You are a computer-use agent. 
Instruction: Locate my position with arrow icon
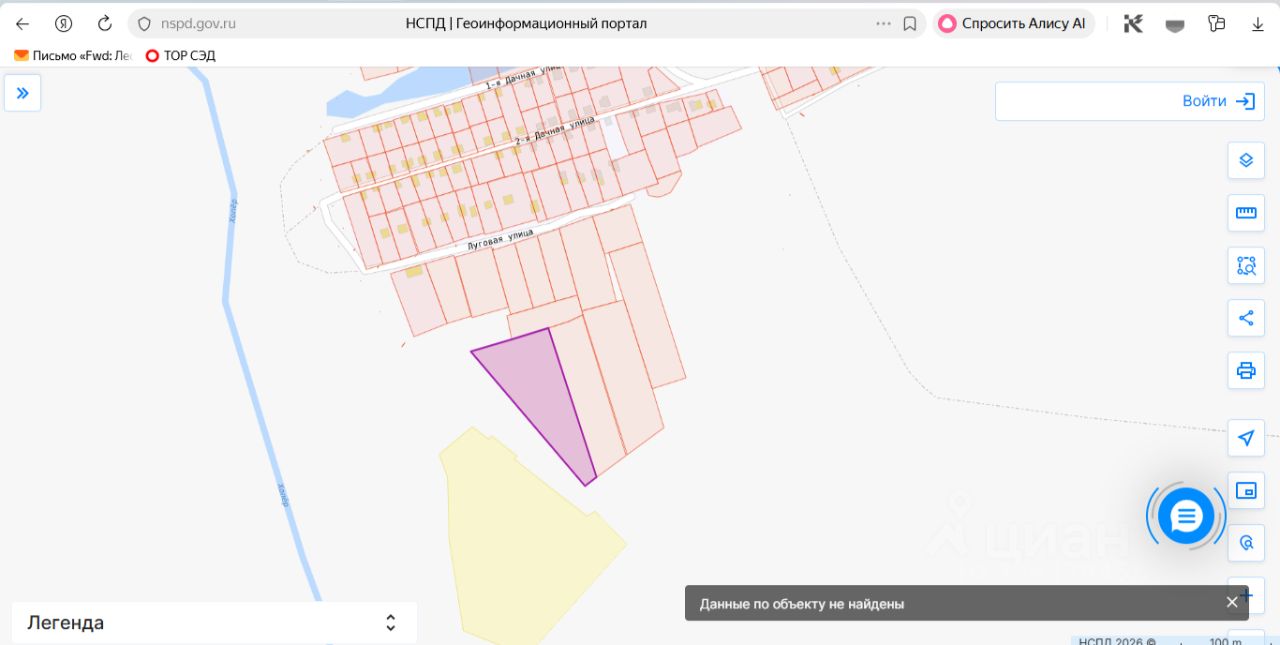point(1246,438)
